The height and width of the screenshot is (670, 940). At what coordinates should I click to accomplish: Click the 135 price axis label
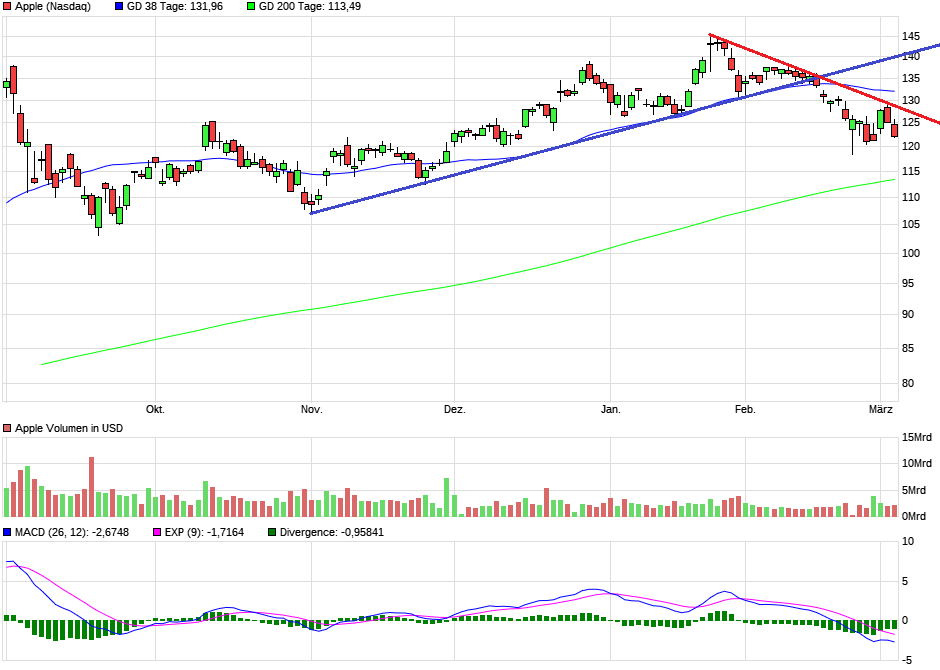pyautogui.click(x=911, y=79)
